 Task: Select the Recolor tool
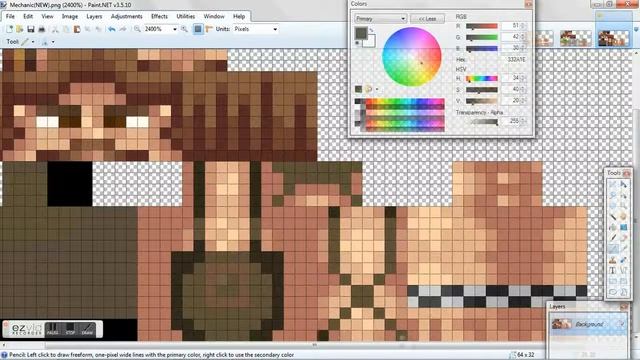[x=624, y=260]
